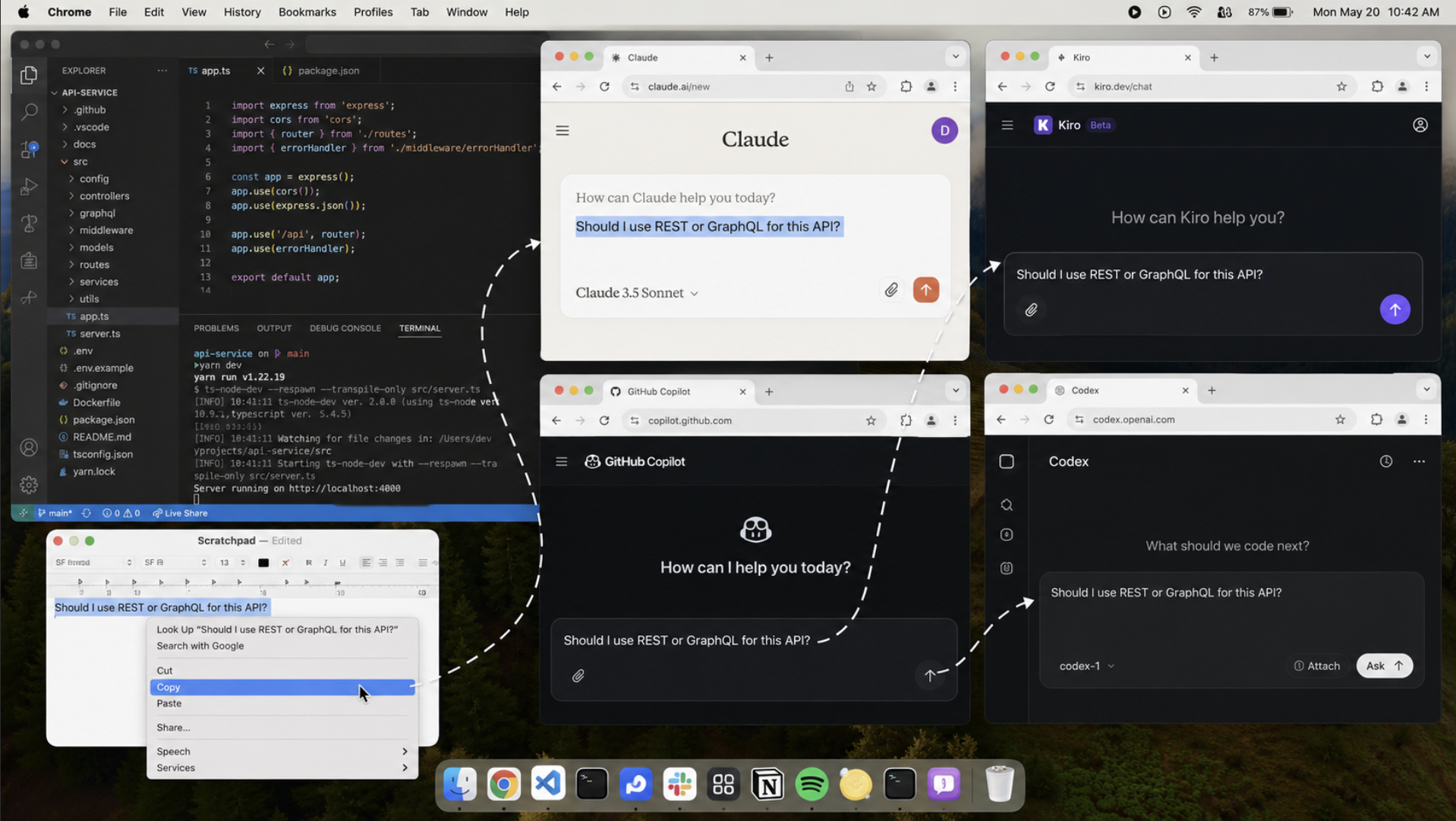Choose Search with Google in the context menu
Viewport: 1456px width, 821px height.
point(282,646)
